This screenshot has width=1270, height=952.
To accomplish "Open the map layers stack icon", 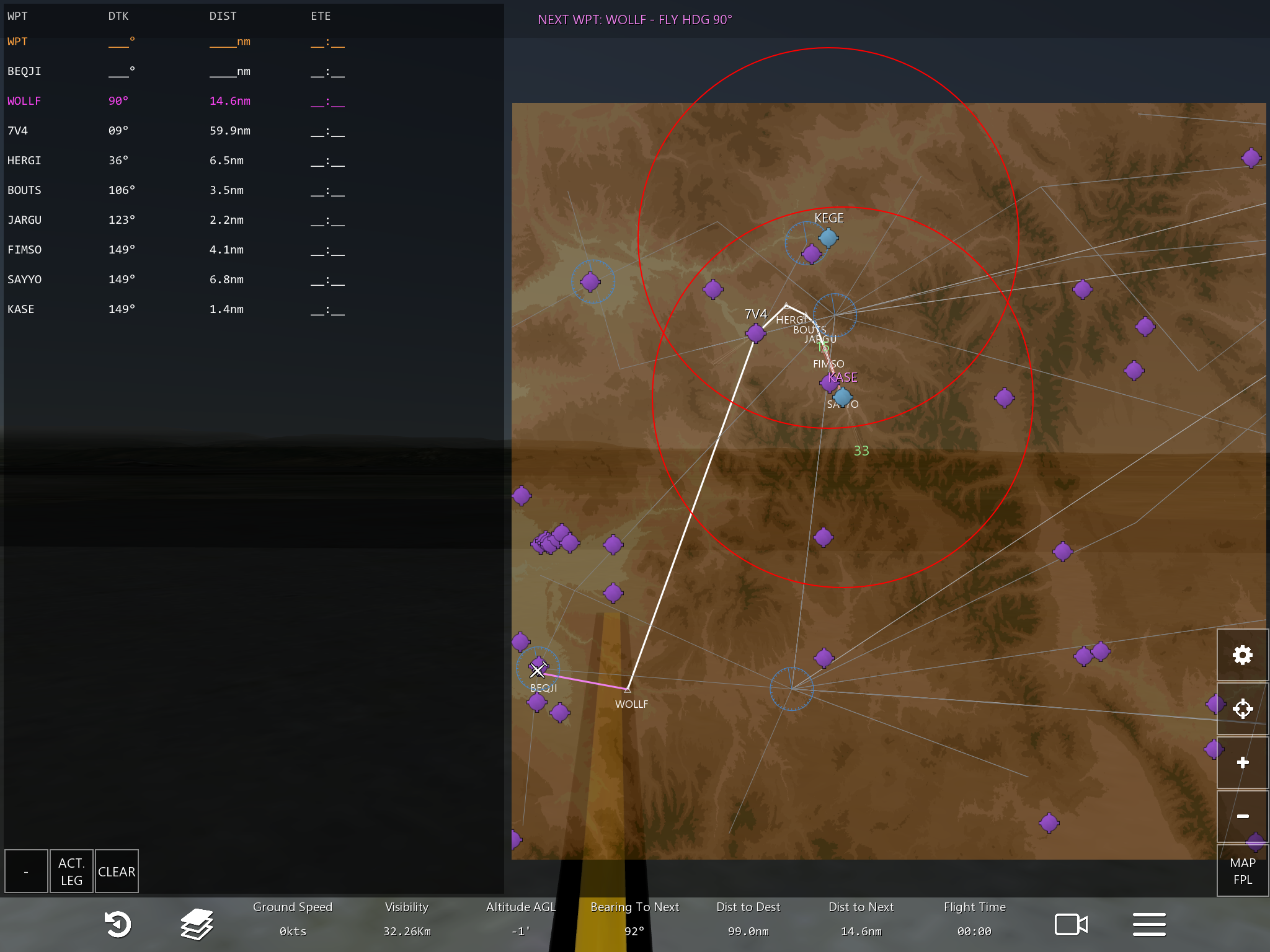I will [197, 924].
